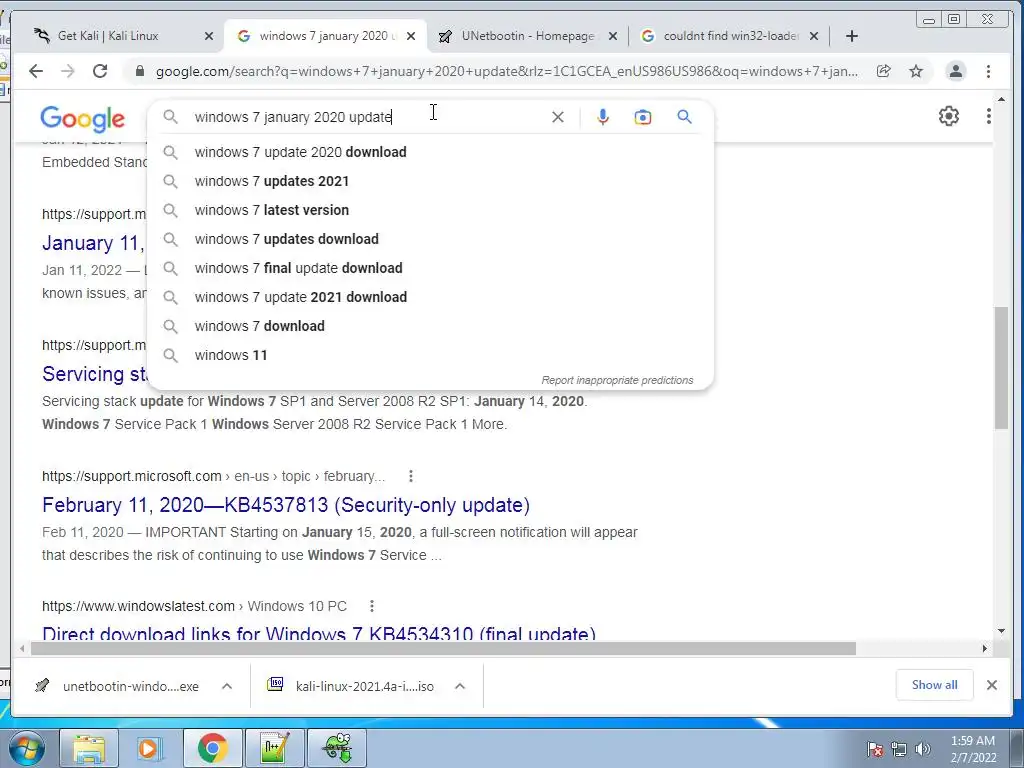Open the Chrome profile avatar
Image resolution: width=1024 pixels, height=768 pixels.
[x=955, y=71]
